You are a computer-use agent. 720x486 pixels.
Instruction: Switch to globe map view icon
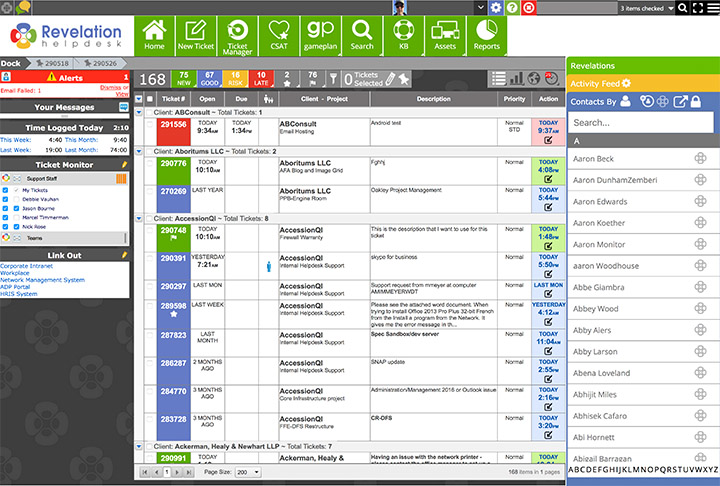534,79
